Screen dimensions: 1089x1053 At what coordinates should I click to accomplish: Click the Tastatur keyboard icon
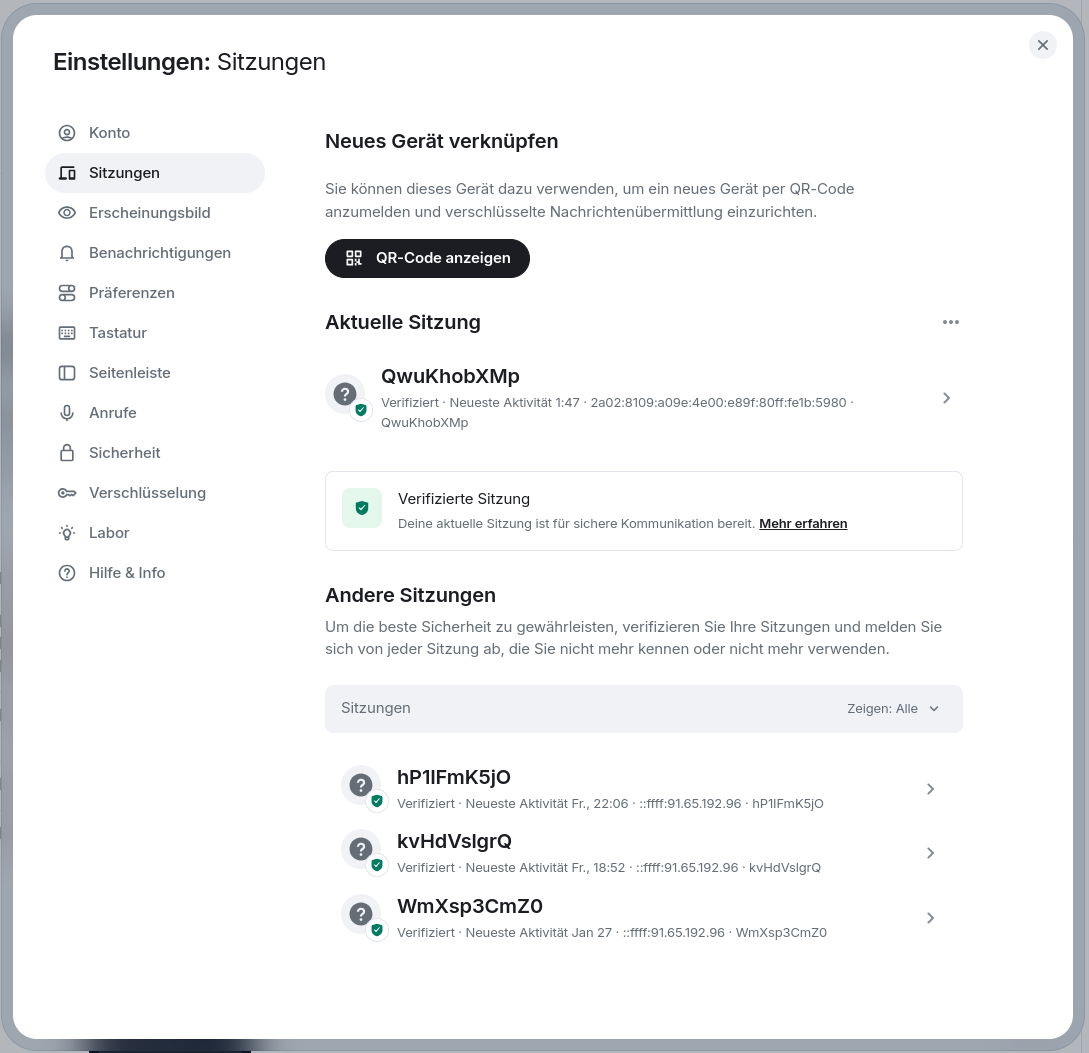pyautogui.click(x=67, y=333)
